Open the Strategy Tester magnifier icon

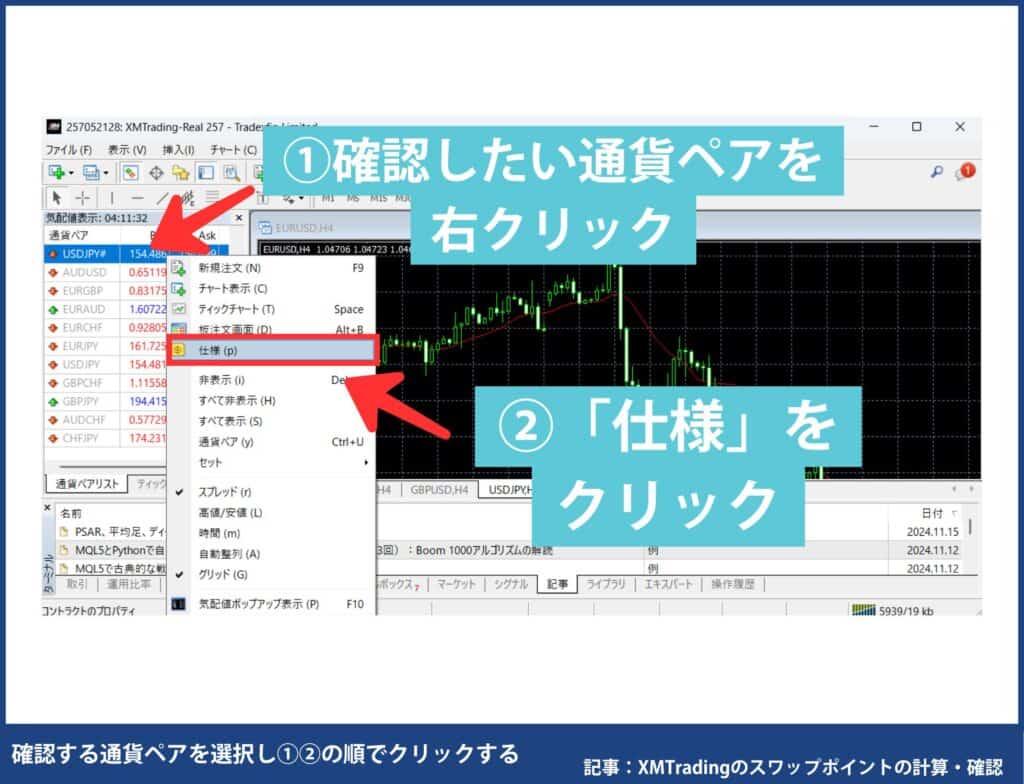[231, 172]
